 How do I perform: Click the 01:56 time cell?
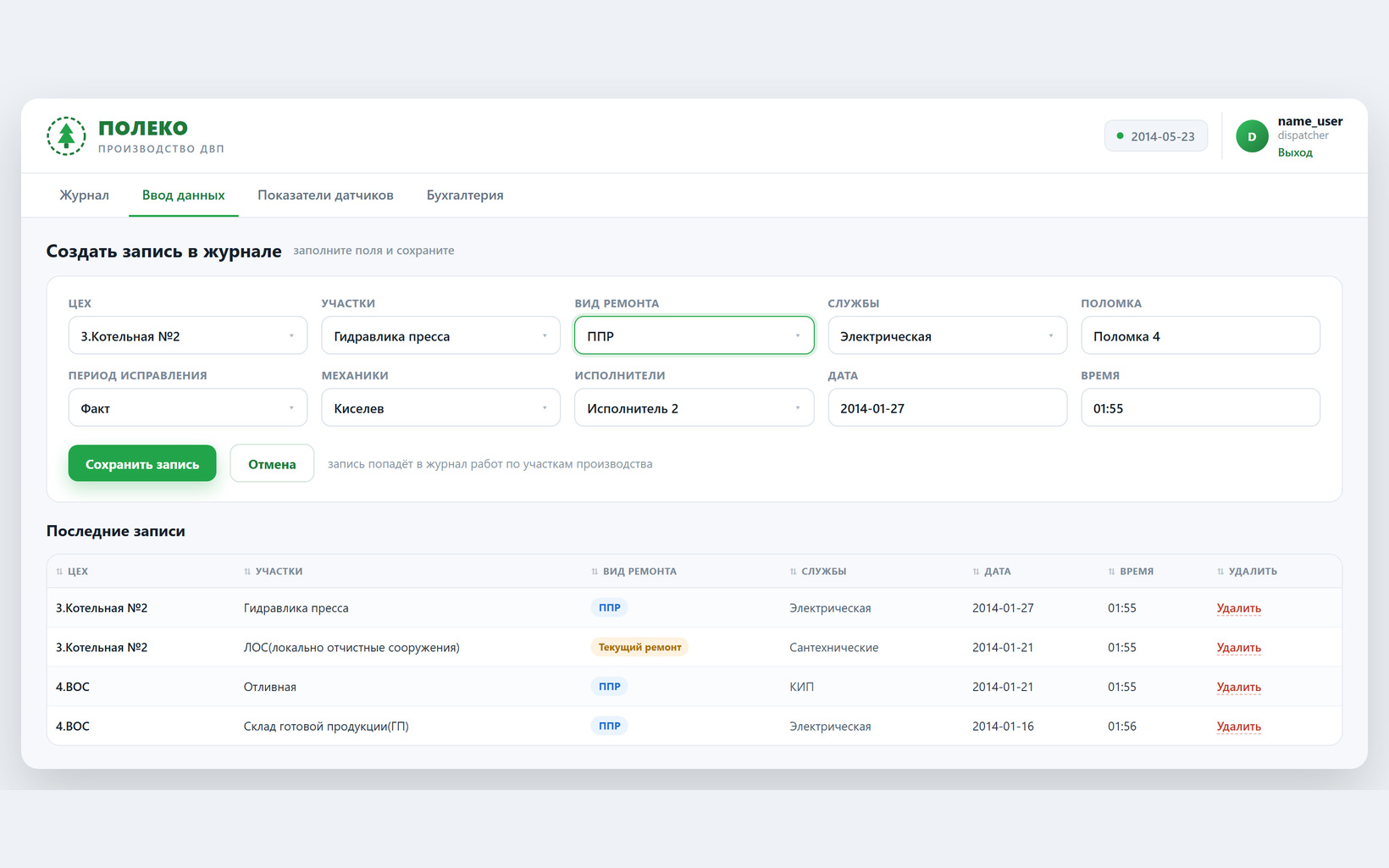click(1122, 727)
